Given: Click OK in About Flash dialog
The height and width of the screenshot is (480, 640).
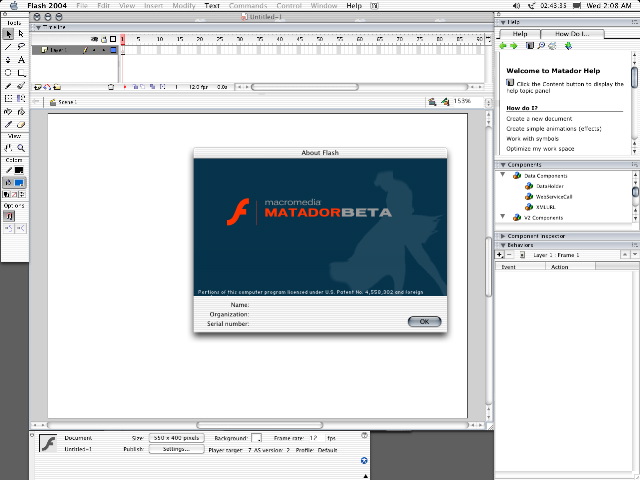Looking at the screenshot, I should coord(424,321).
